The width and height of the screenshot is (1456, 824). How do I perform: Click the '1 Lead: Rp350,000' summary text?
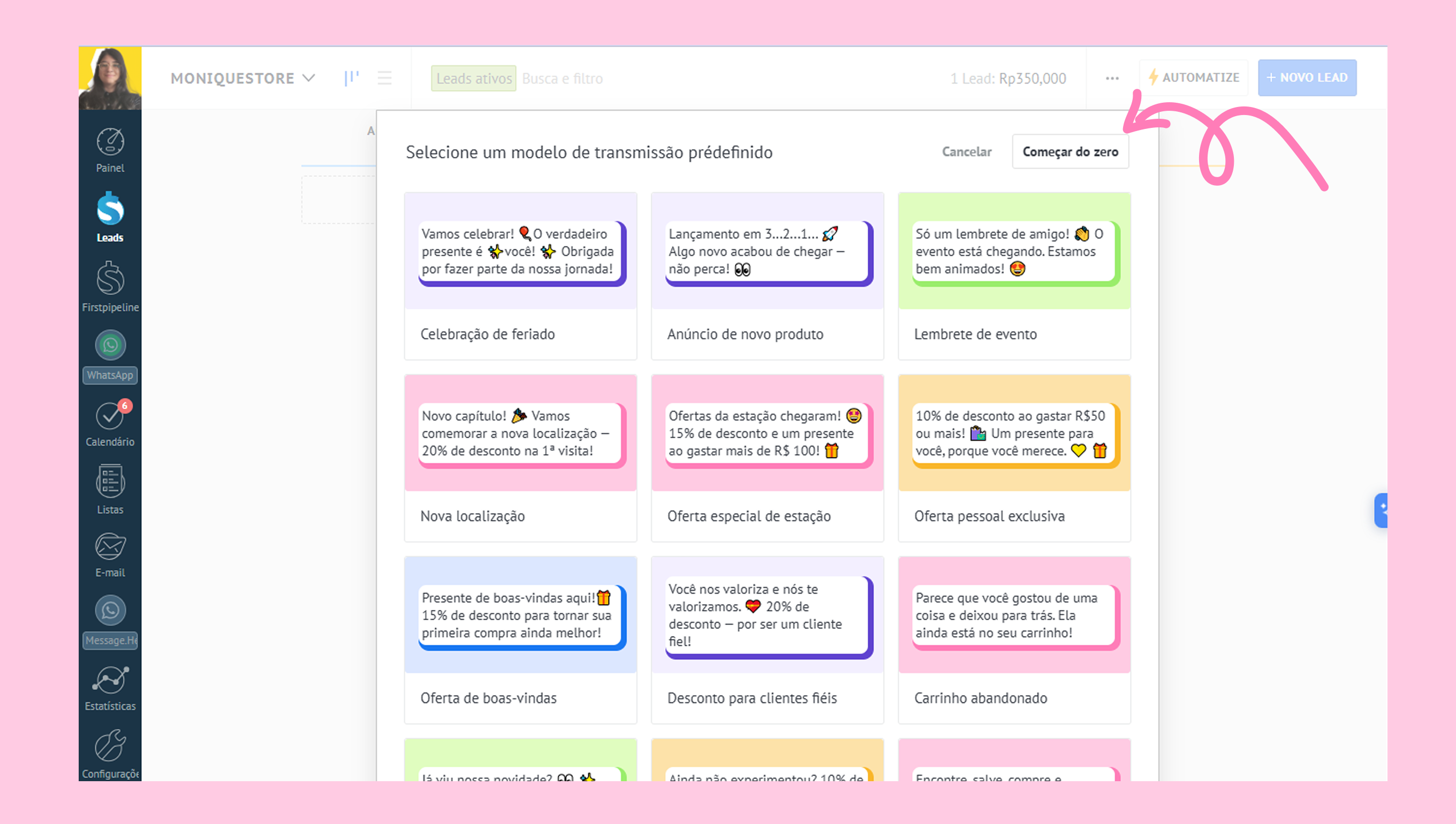[1007, 78]
